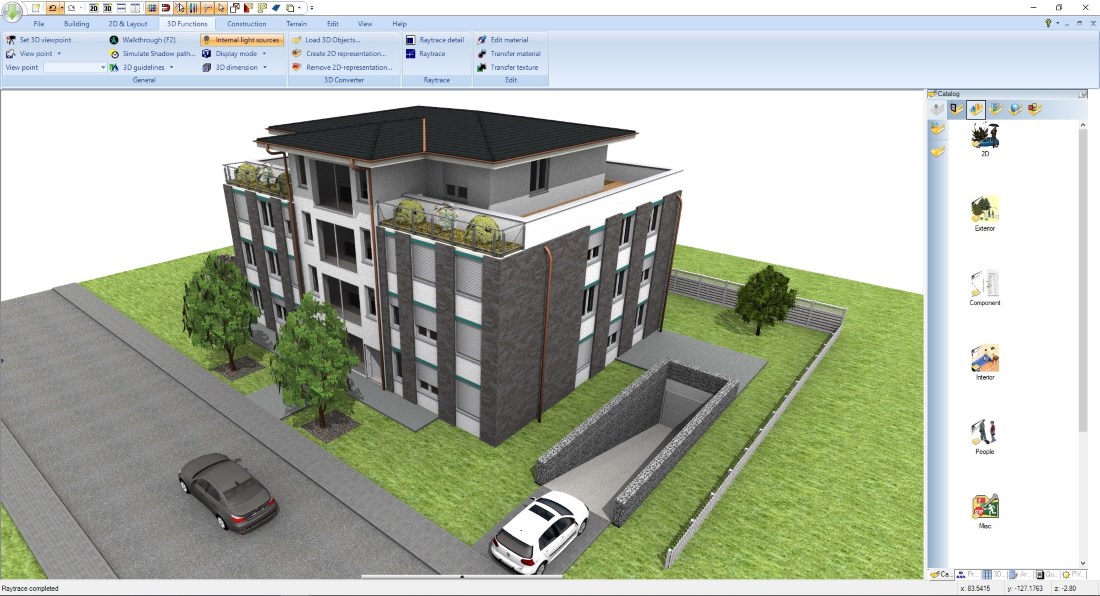
Task: Open the Exterior catalog folder
Action: point(985,213)
